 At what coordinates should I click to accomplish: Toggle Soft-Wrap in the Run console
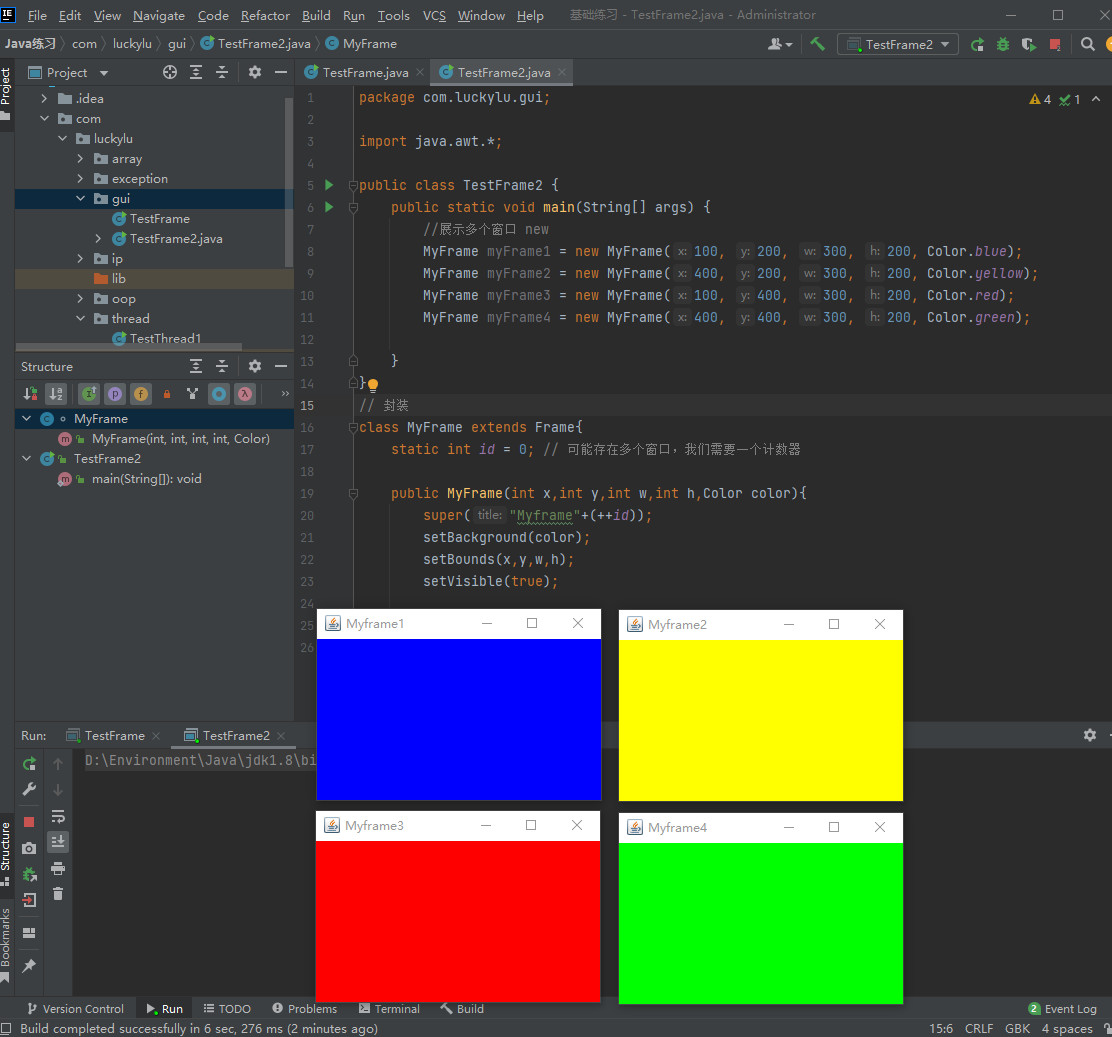(x=58, y=816)
